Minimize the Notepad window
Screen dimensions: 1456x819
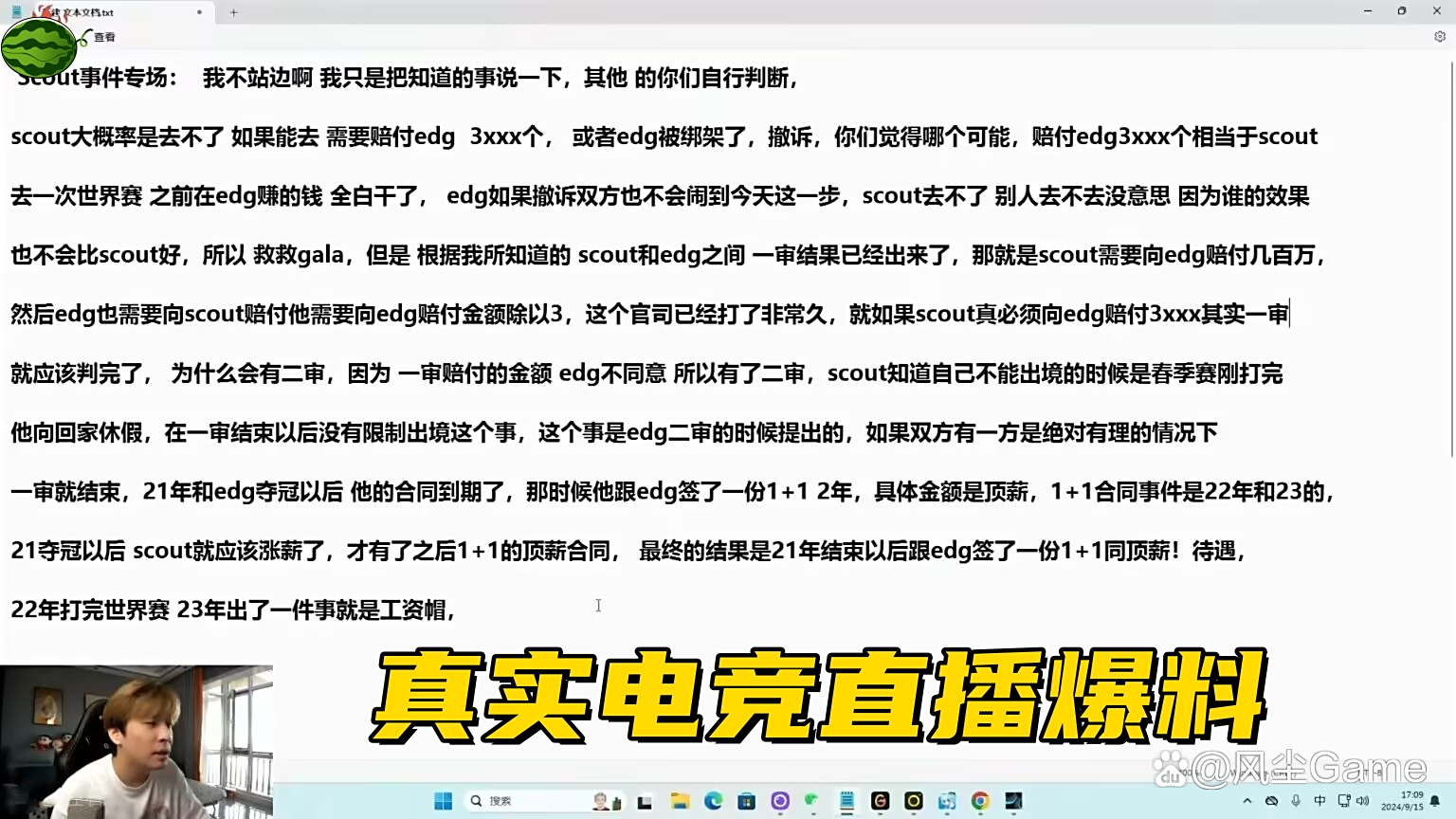pyautogui.click(x=1367, y=11)
